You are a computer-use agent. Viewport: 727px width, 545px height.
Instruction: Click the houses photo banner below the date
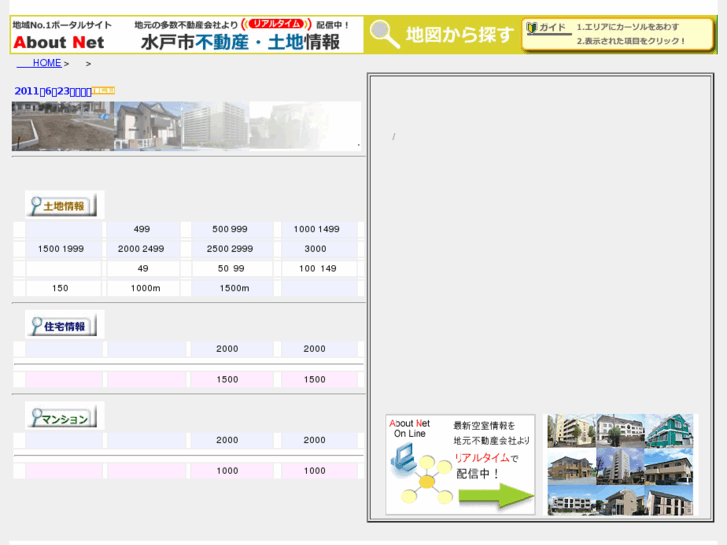click(186, 126)
